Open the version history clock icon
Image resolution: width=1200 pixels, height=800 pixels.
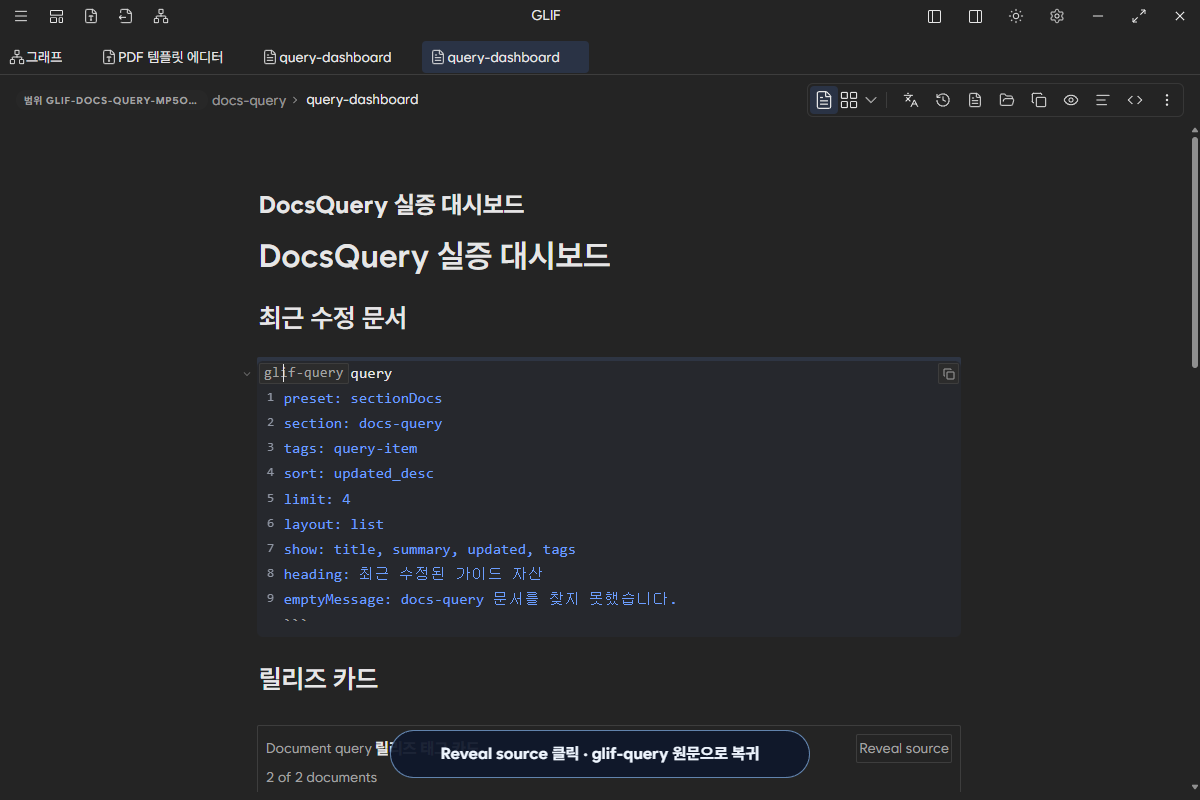943,100
